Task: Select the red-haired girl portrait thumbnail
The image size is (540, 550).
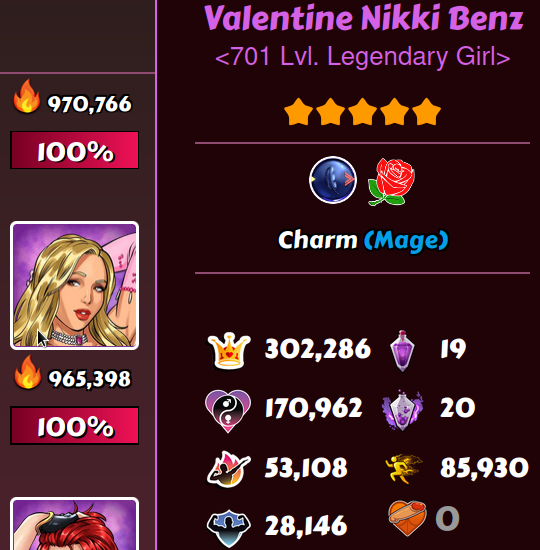Action: tap(74, 523)
